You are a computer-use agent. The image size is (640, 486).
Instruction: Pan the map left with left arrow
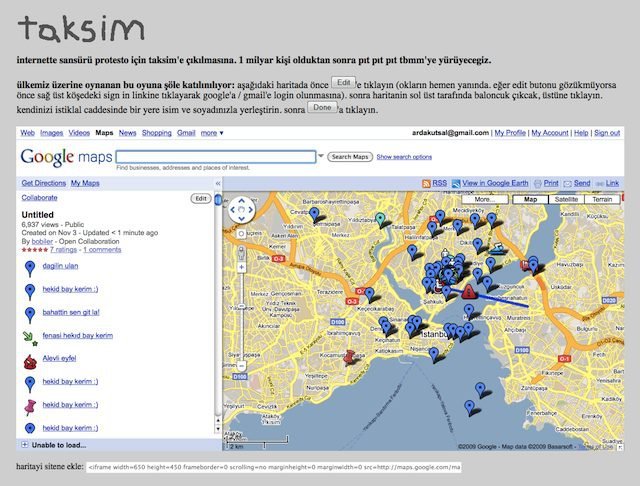[x=232, y=210]
